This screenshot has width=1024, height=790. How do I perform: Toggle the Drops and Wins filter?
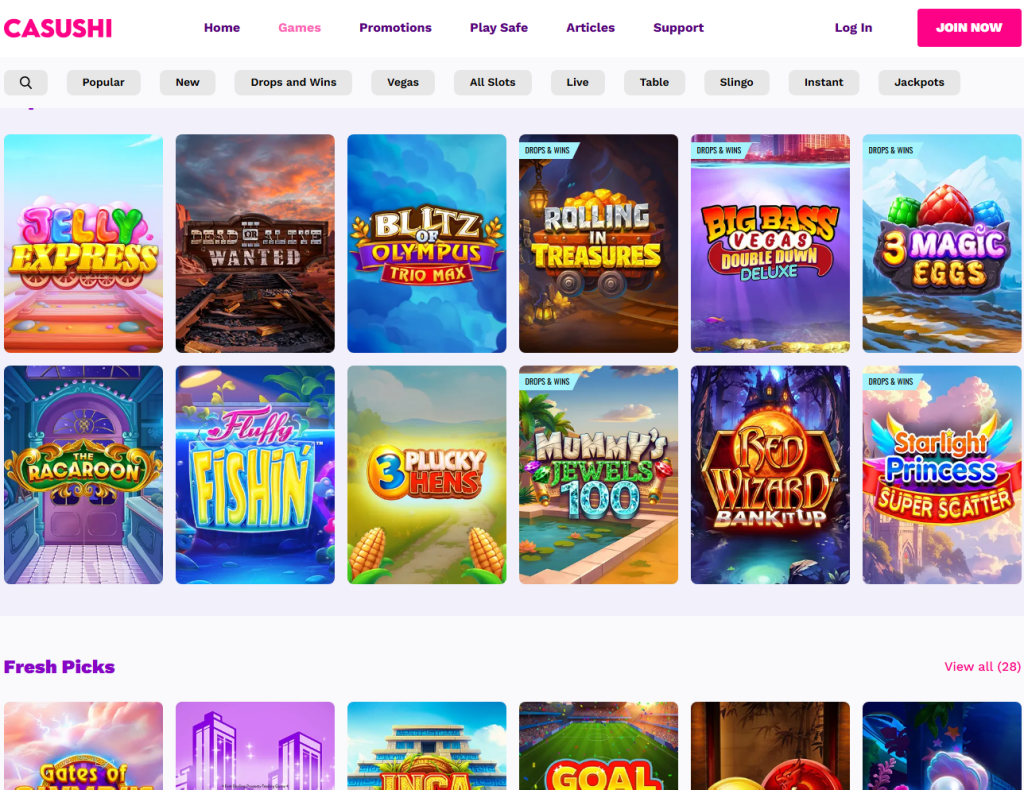coord(293,82)
